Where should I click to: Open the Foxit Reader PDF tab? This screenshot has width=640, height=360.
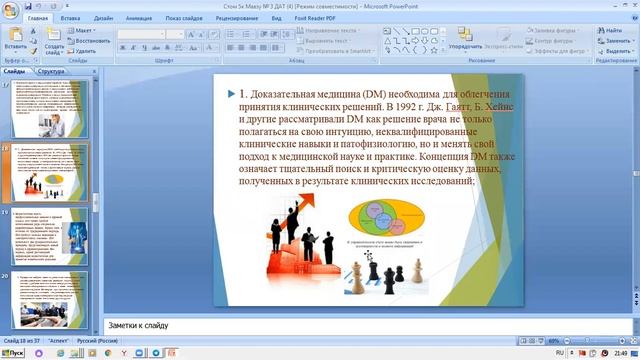coord(315,18)
